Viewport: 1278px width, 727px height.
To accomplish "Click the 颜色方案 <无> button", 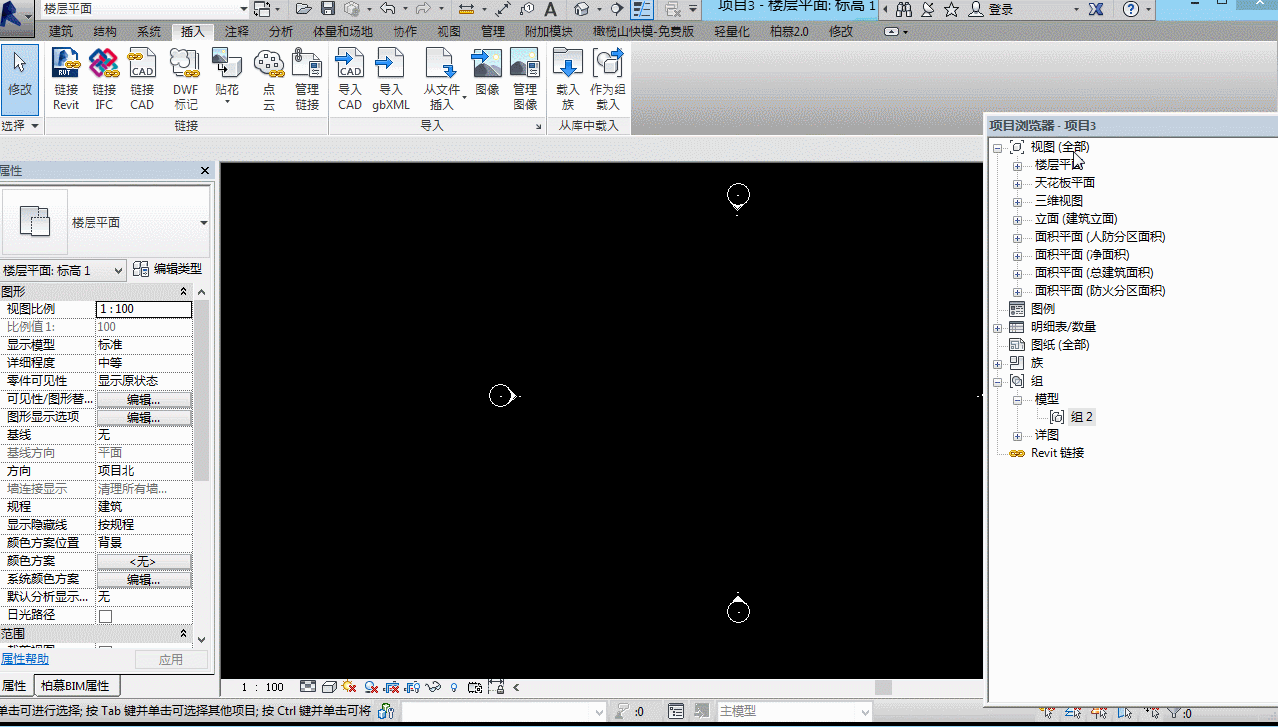I will tap(144, 561).
